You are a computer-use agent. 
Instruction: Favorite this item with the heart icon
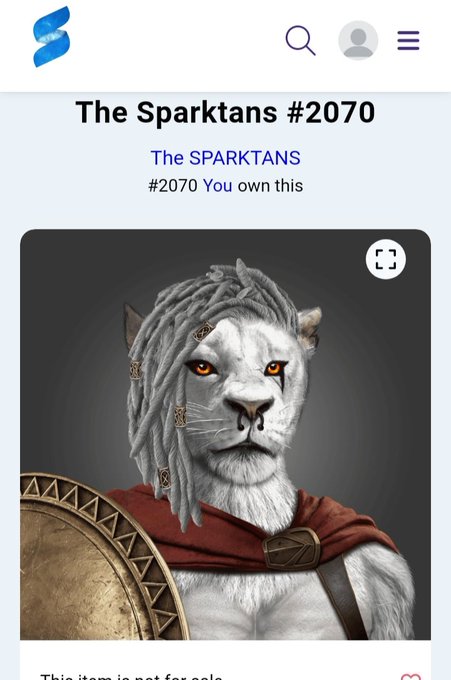pyautogui.click(x=411, y=676)
